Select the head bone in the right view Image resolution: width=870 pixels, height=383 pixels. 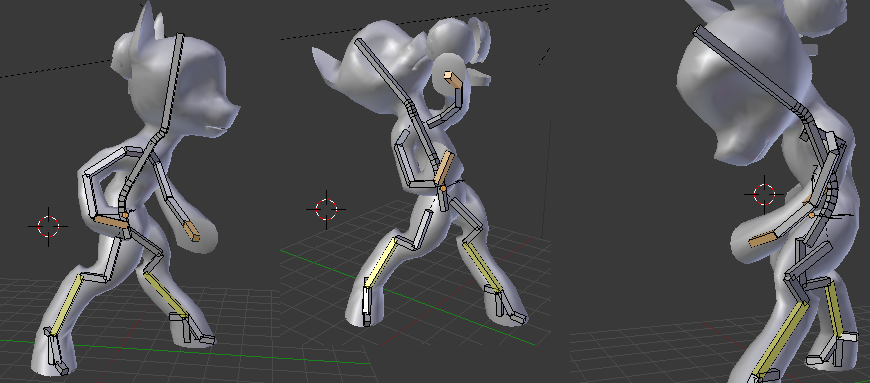tap(749, 68)
